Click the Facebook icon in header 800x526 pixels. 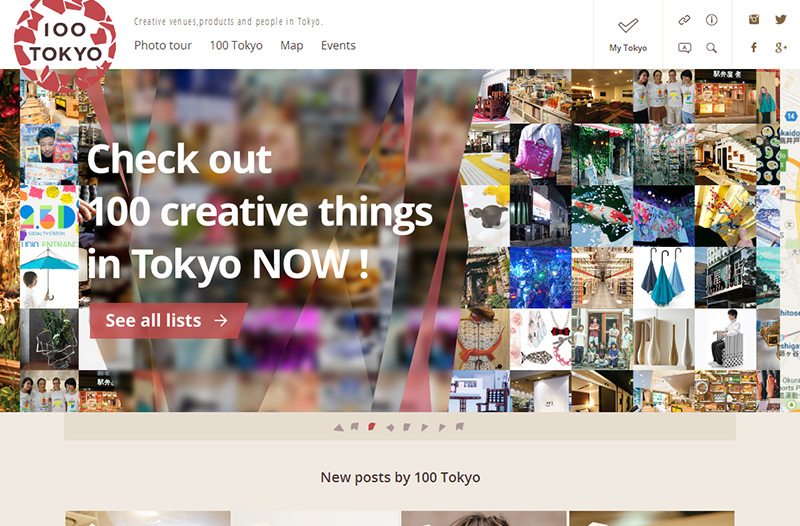click(754, 47)
